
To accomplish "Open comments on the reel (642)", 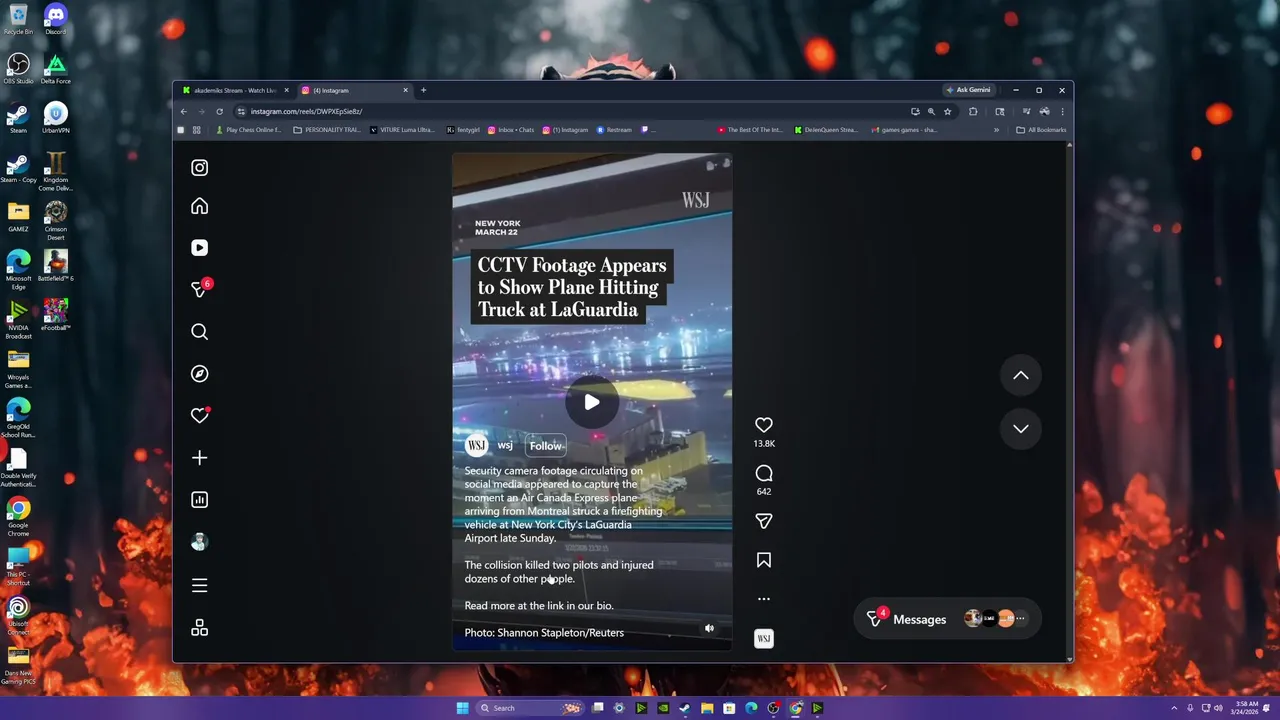I will click(764, 473).
